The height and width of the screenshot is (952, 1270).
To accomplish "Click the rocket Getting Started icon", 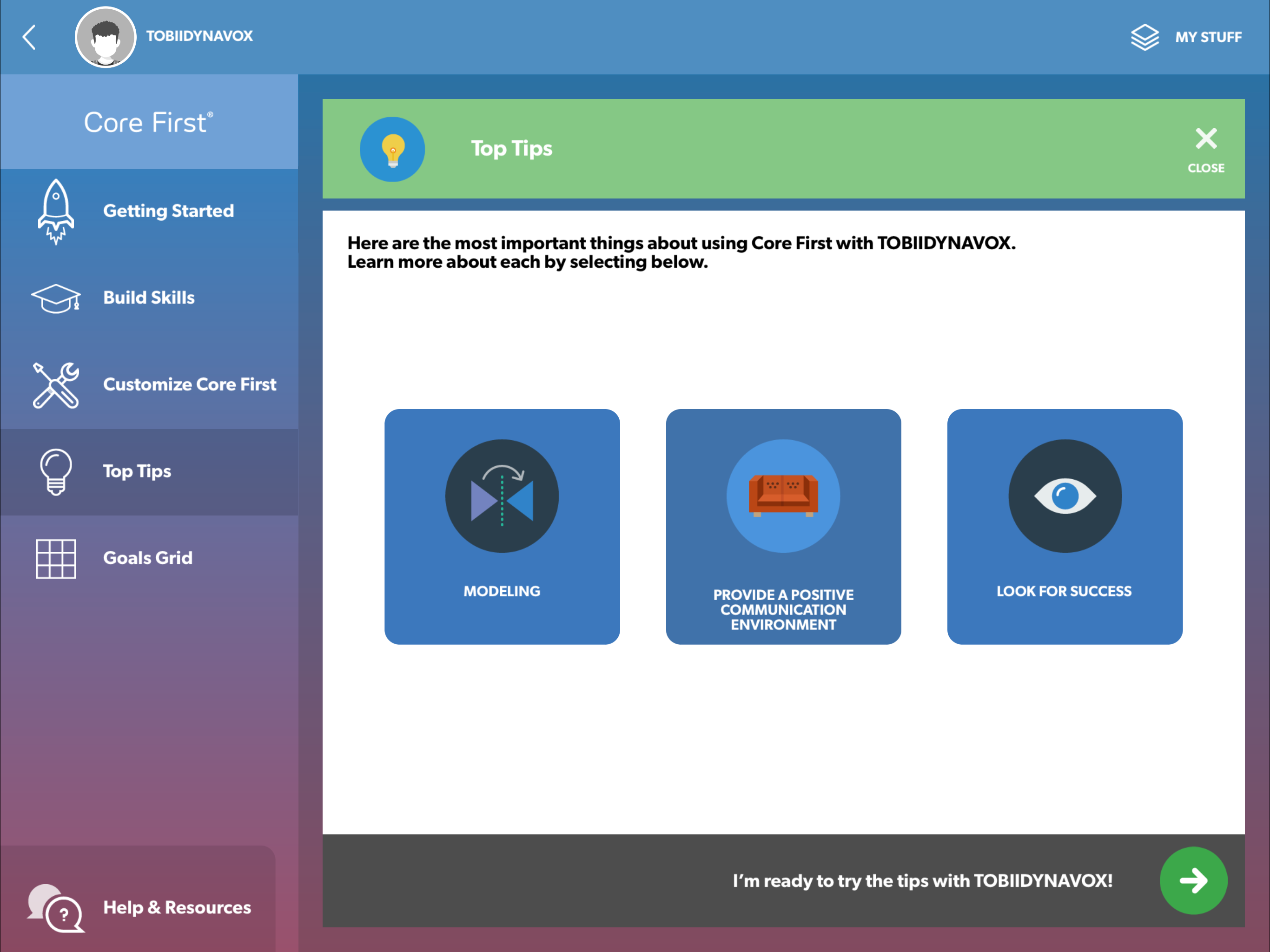I will (x=56, y=212).
